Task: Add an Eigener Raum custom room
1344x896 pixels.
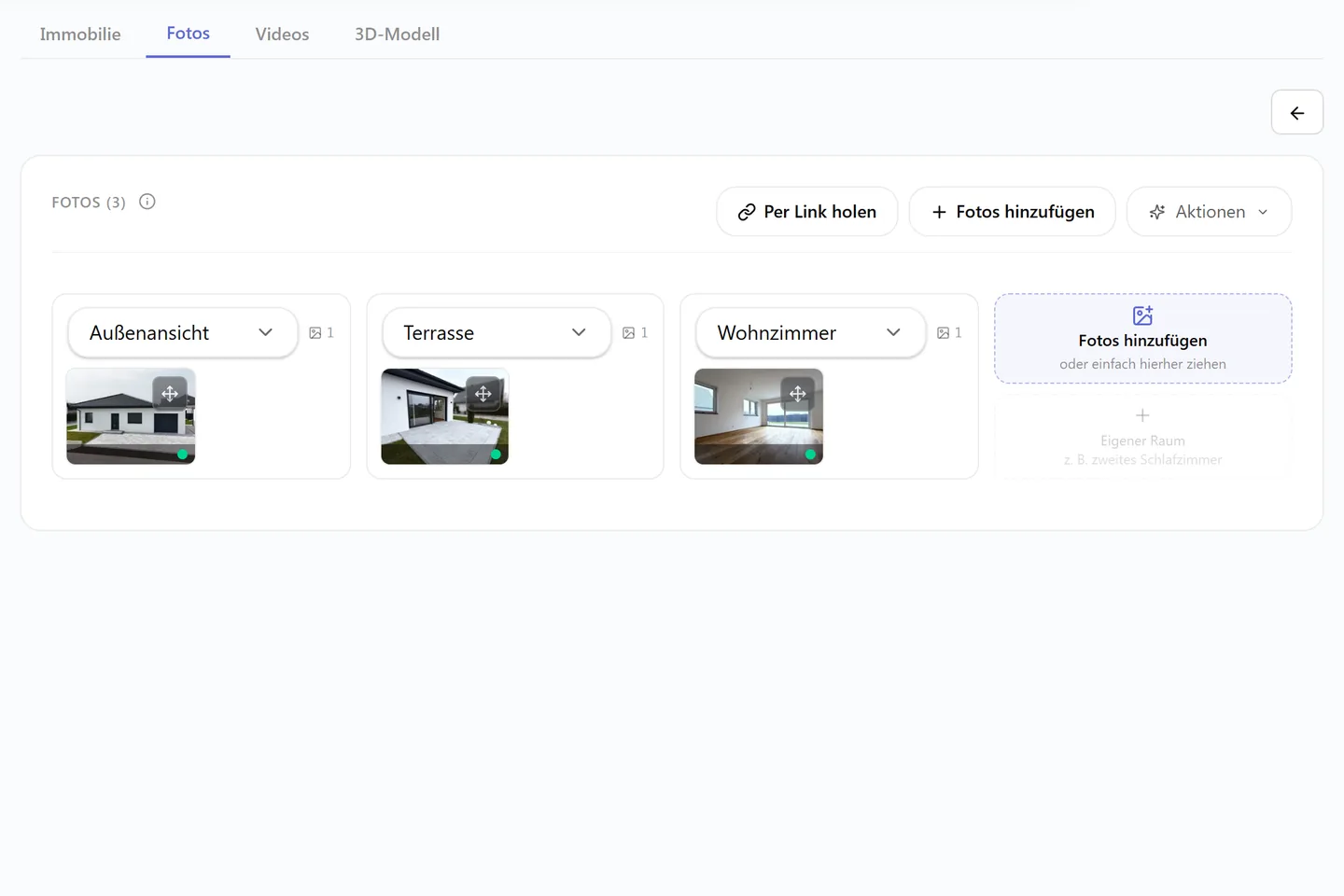Action: point(1142,439)
